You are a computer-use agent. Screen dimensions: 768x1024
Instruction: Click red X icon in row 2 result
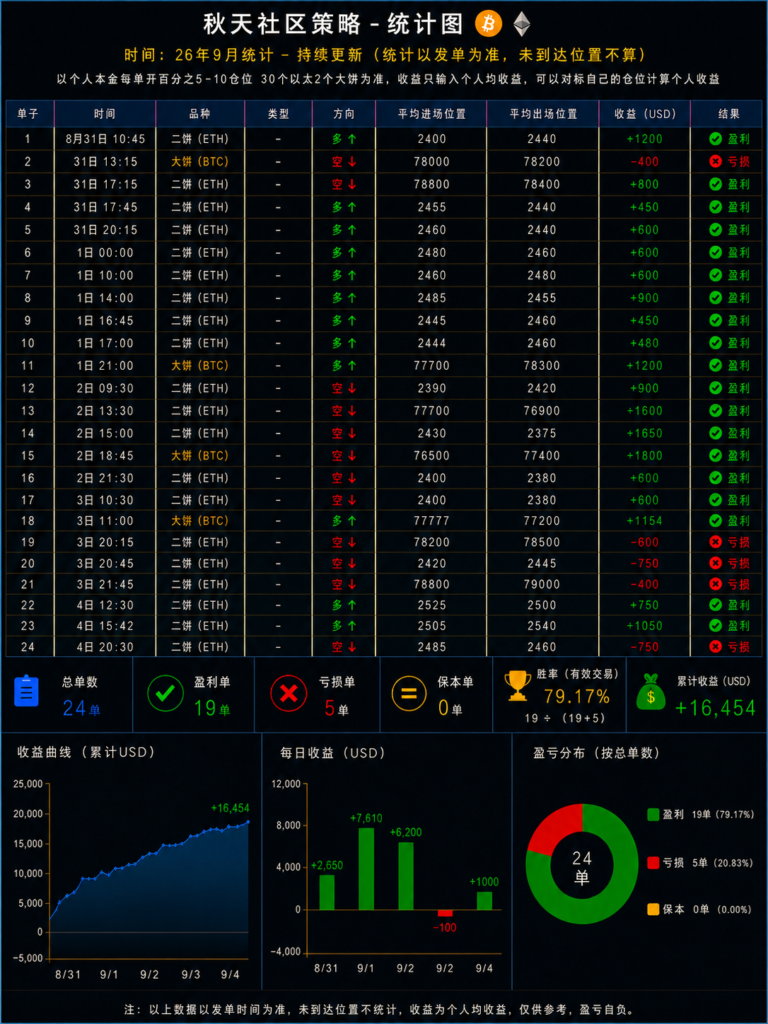715,161
